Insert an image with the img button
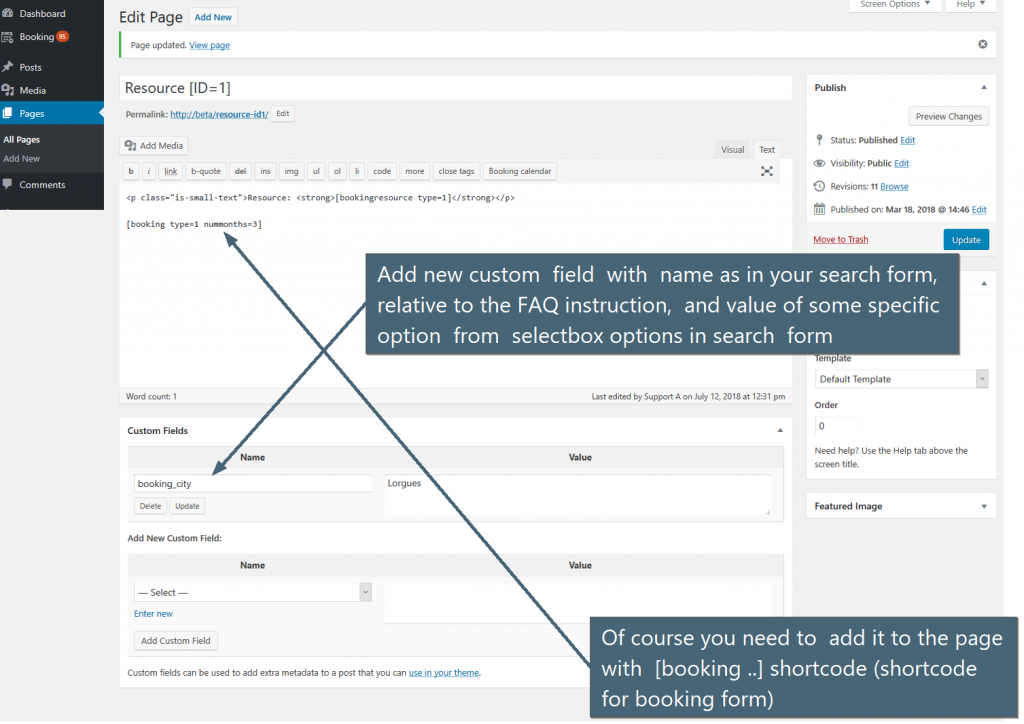 point(291,170)
